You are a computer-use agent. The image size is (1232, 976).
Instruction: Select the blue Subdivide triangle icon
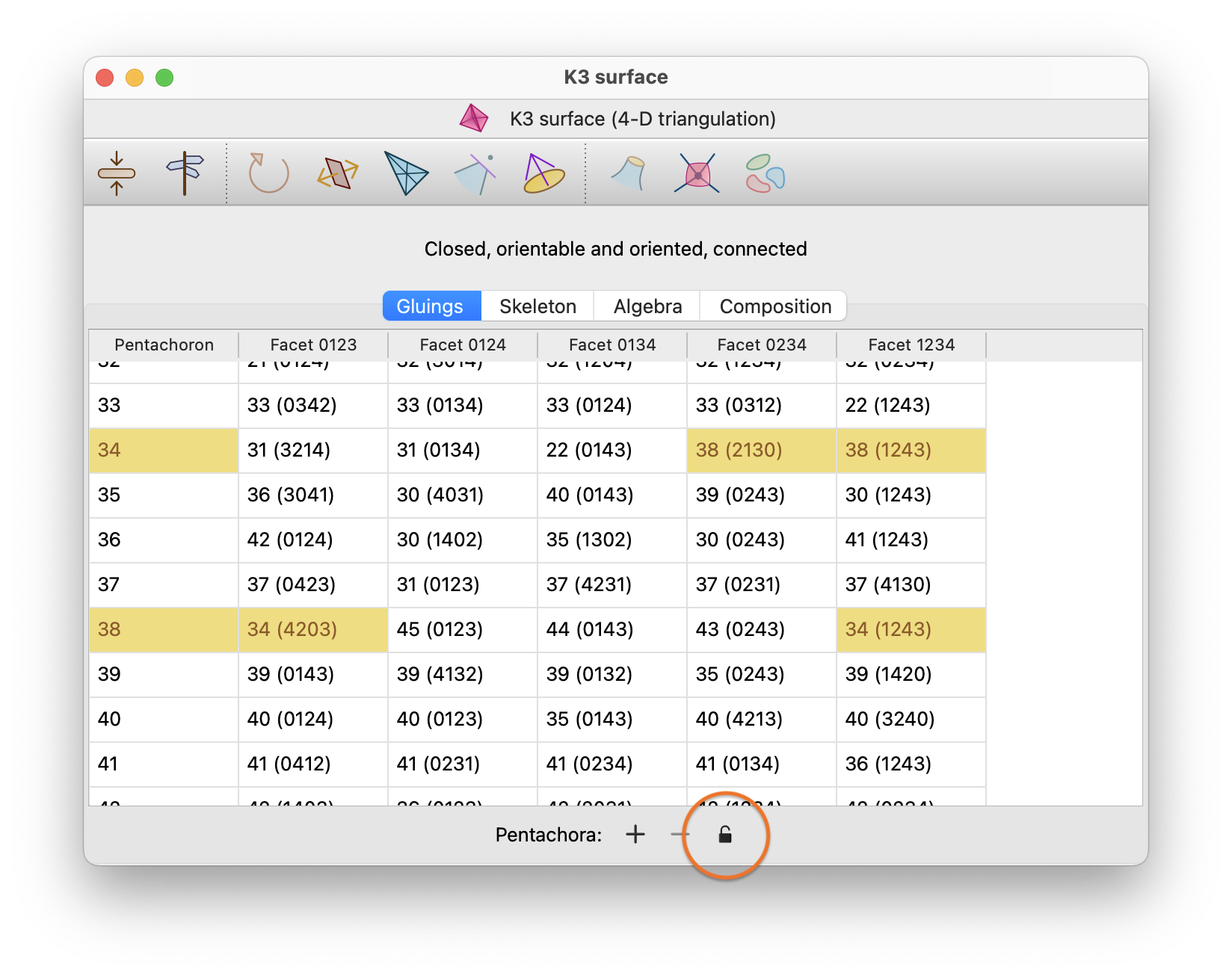click(406, 173)
